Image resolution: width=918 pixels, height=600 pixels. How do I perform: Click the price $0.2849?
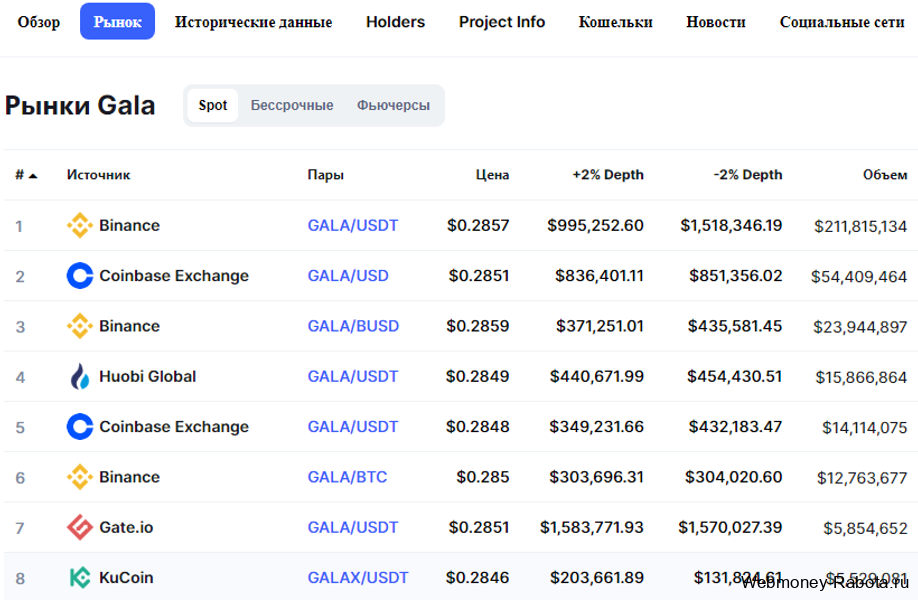point(478,376)
